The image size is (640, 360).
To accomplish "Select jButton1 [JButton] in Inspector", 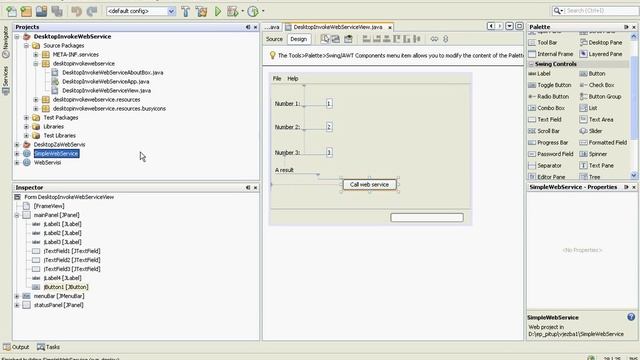I will pyautogui.click(x=66, y=287).
